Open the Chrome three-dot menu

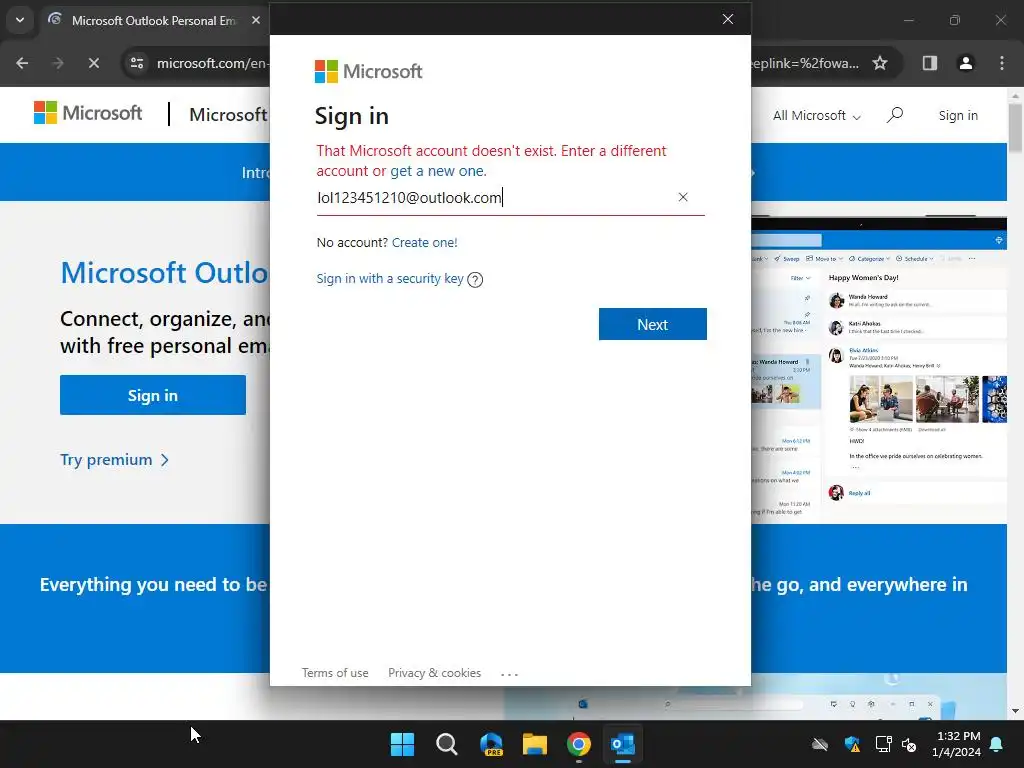(1002, 63)
